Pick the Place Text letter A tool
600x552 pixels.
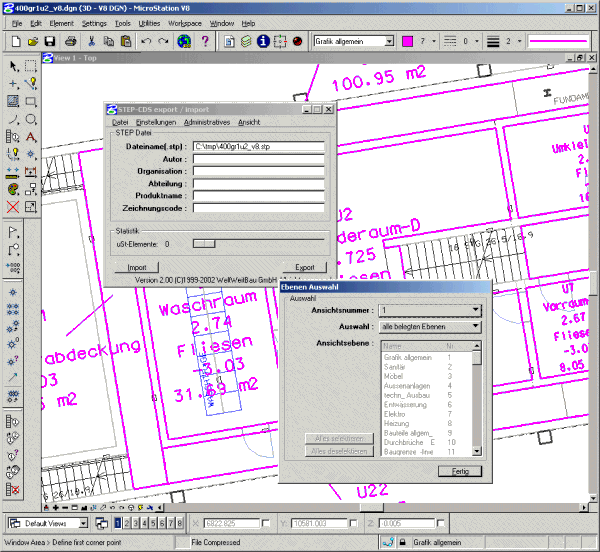click(x=31, y=137)
